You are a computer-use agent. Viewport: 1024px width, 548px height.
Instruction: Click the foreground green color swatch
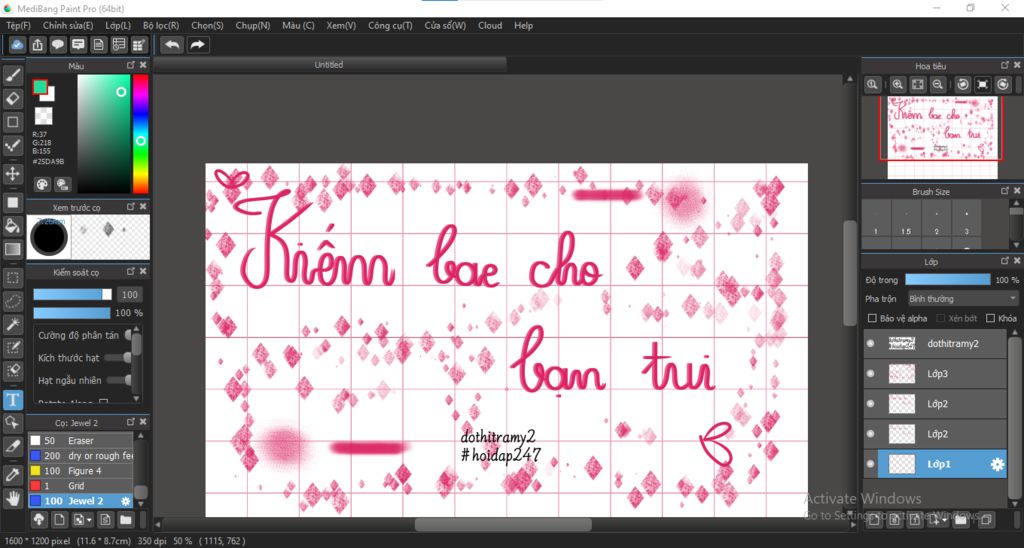(x=40, y=87)
